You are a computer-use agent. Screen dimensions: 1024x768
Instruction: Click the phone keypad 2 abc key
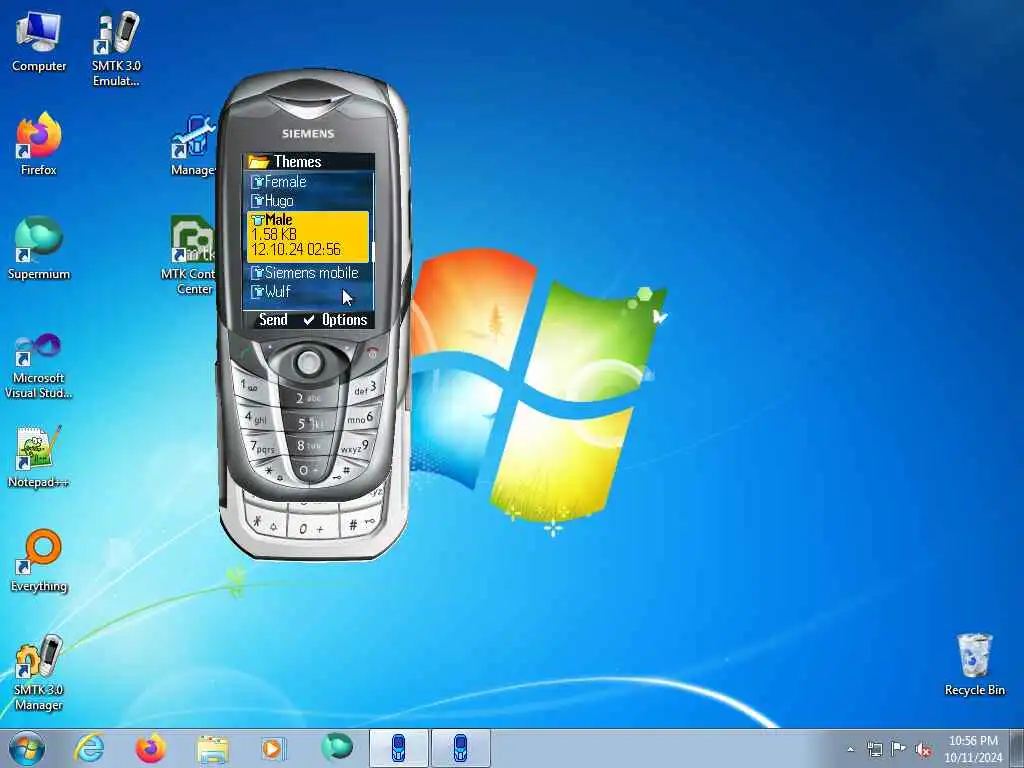[308, 397]
